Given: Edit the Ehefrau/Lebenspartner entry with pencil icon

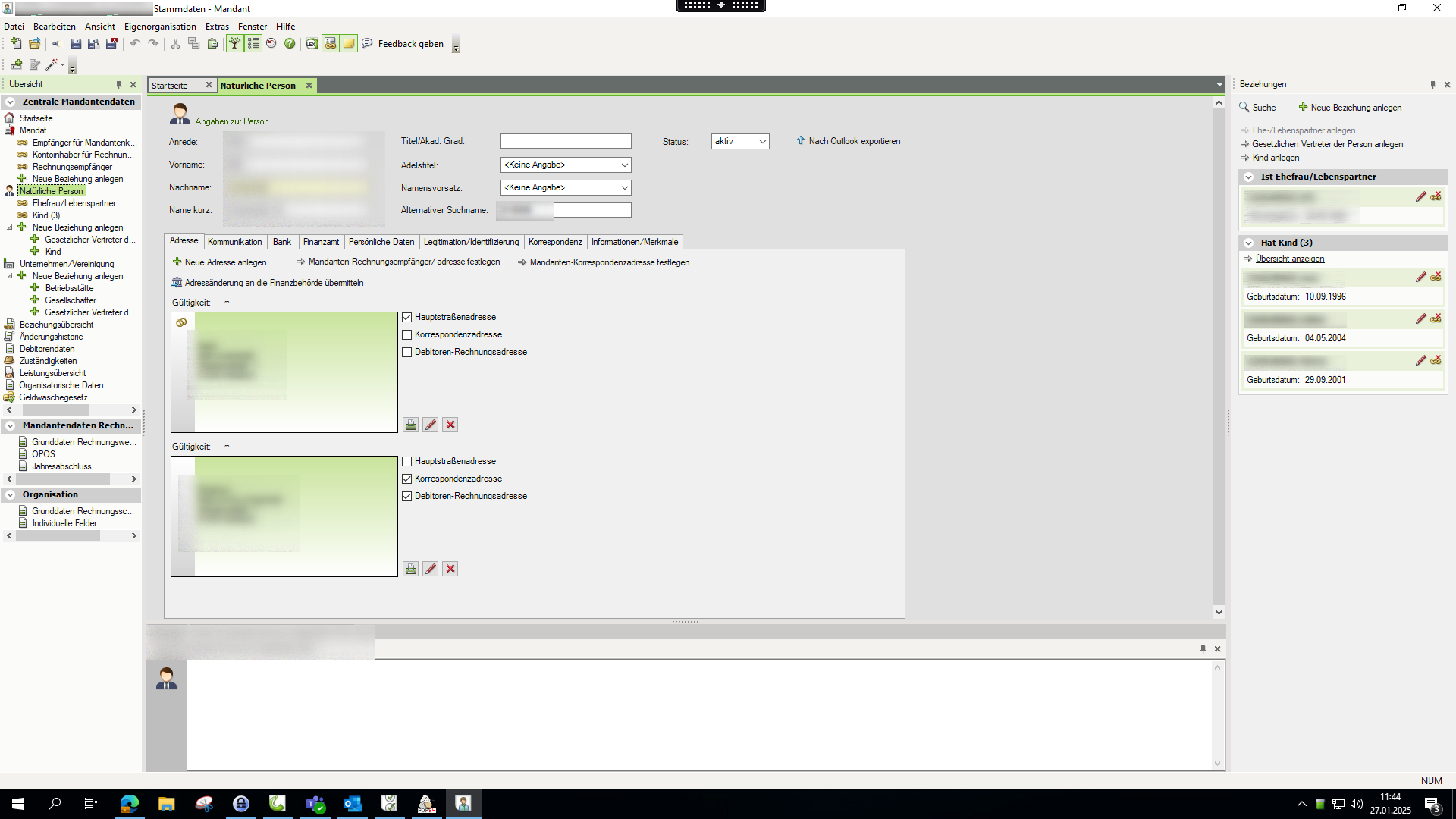Looking at the screenshot, I should coord(1420,196).
